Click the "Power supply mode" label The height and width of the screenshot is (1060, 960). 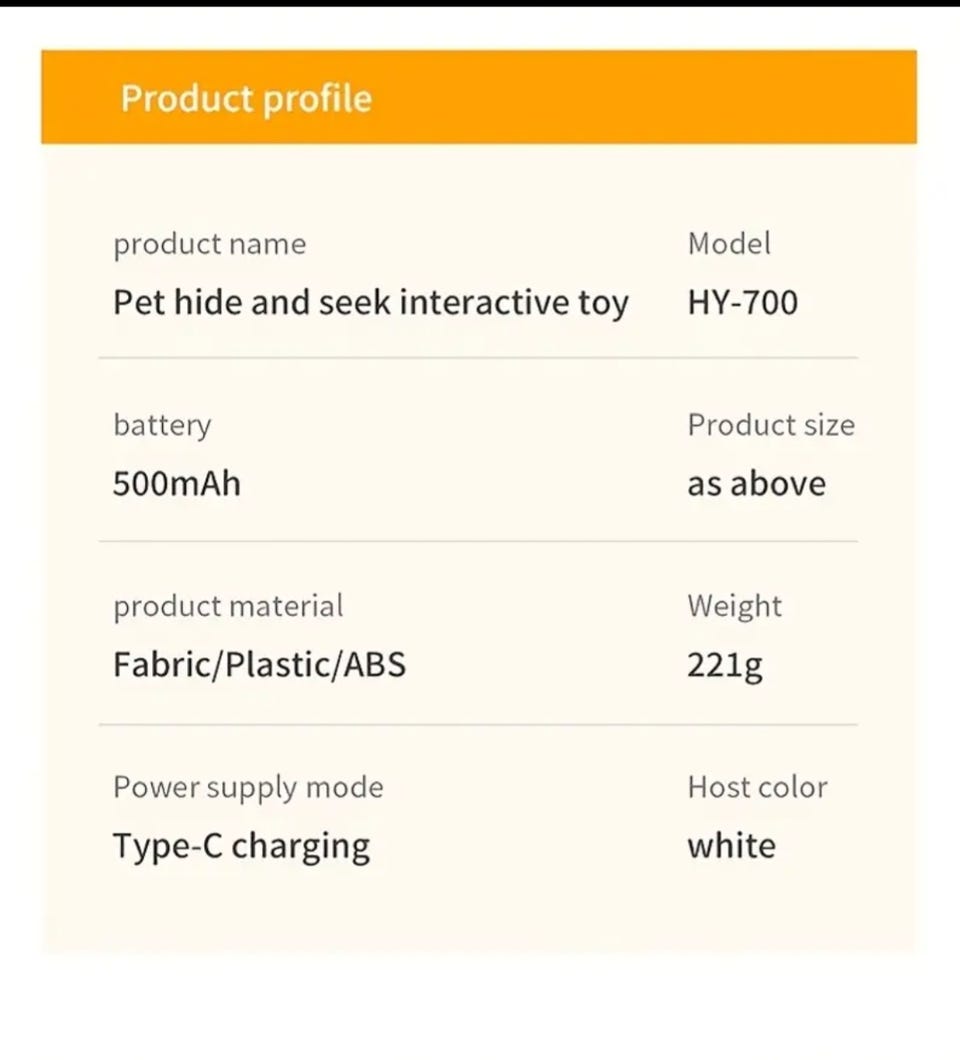(248, 787)
